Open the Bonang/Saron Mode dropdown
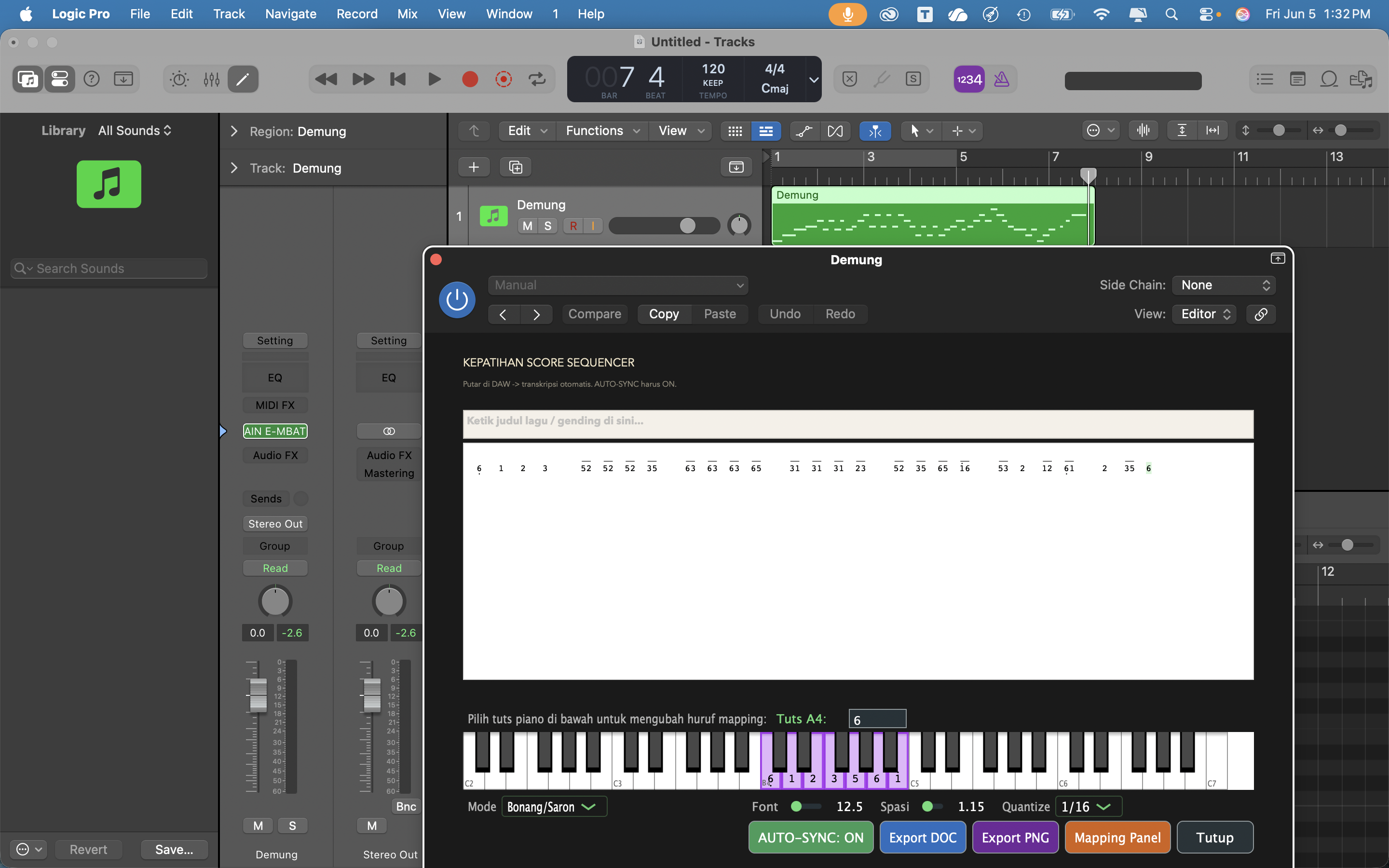This screenshot has width=1389, height=868. (x=554, y=807)
